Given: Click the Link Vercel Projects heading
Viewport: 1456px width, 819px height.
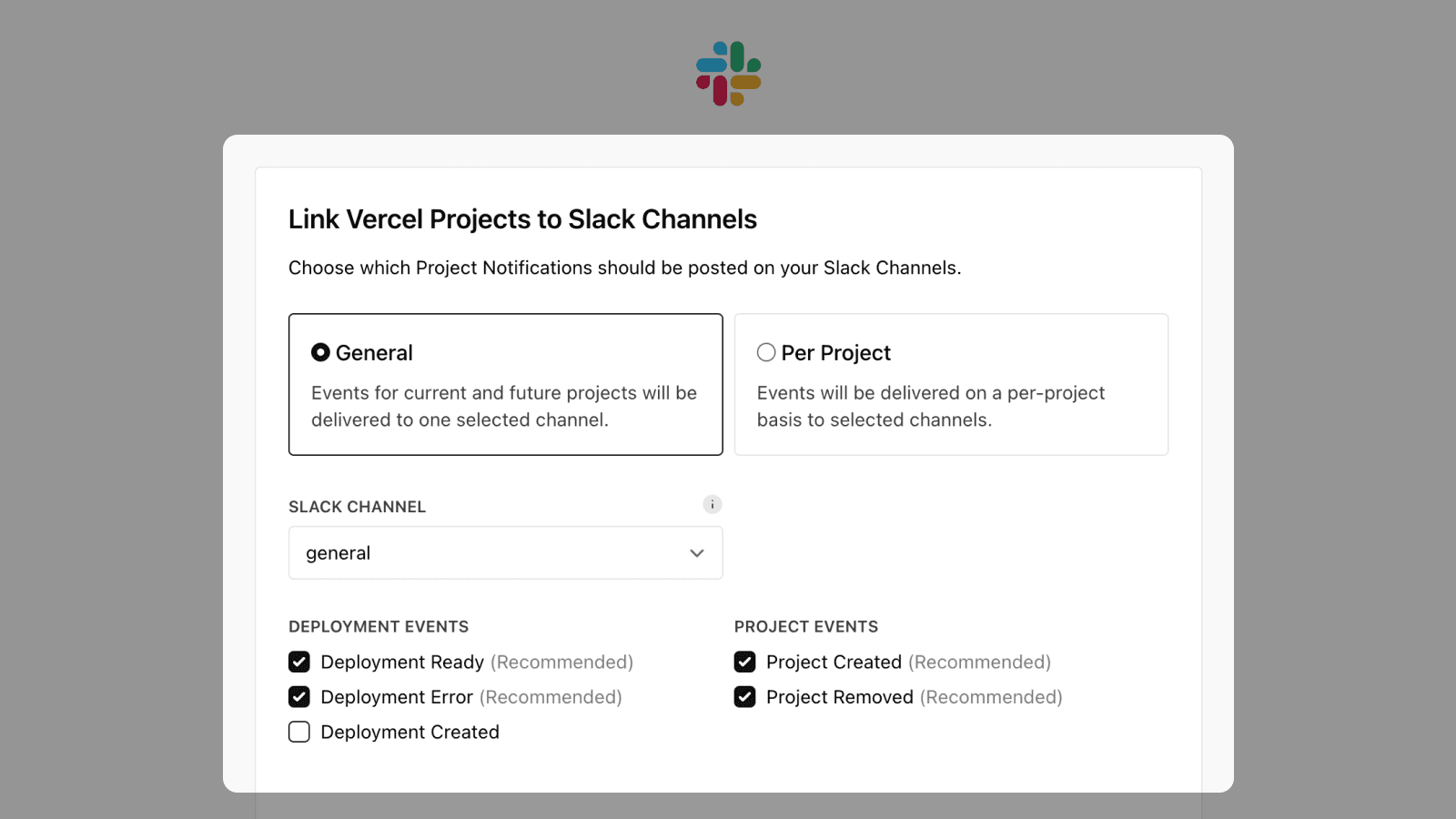Looking at the screenshot, I should click(522, 219).
